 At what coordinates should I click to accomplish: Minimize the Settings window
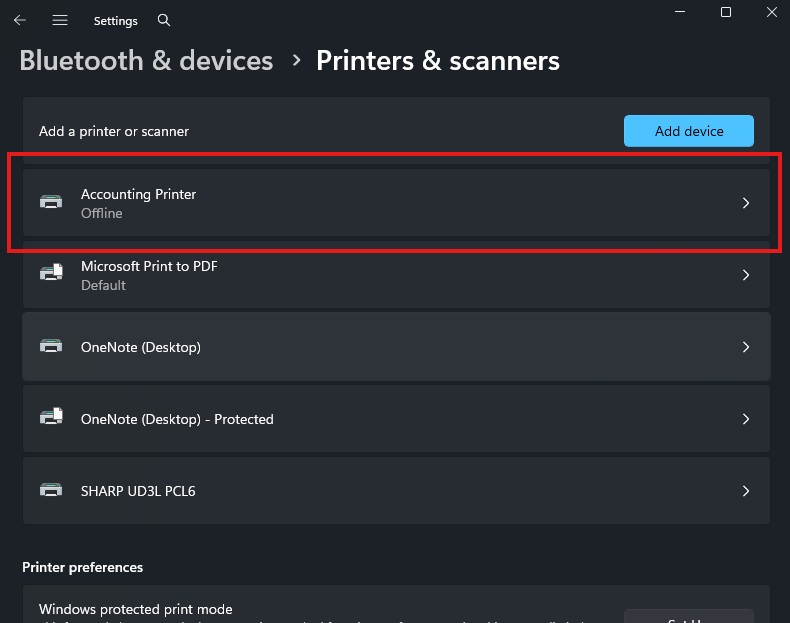pos(680,12)
